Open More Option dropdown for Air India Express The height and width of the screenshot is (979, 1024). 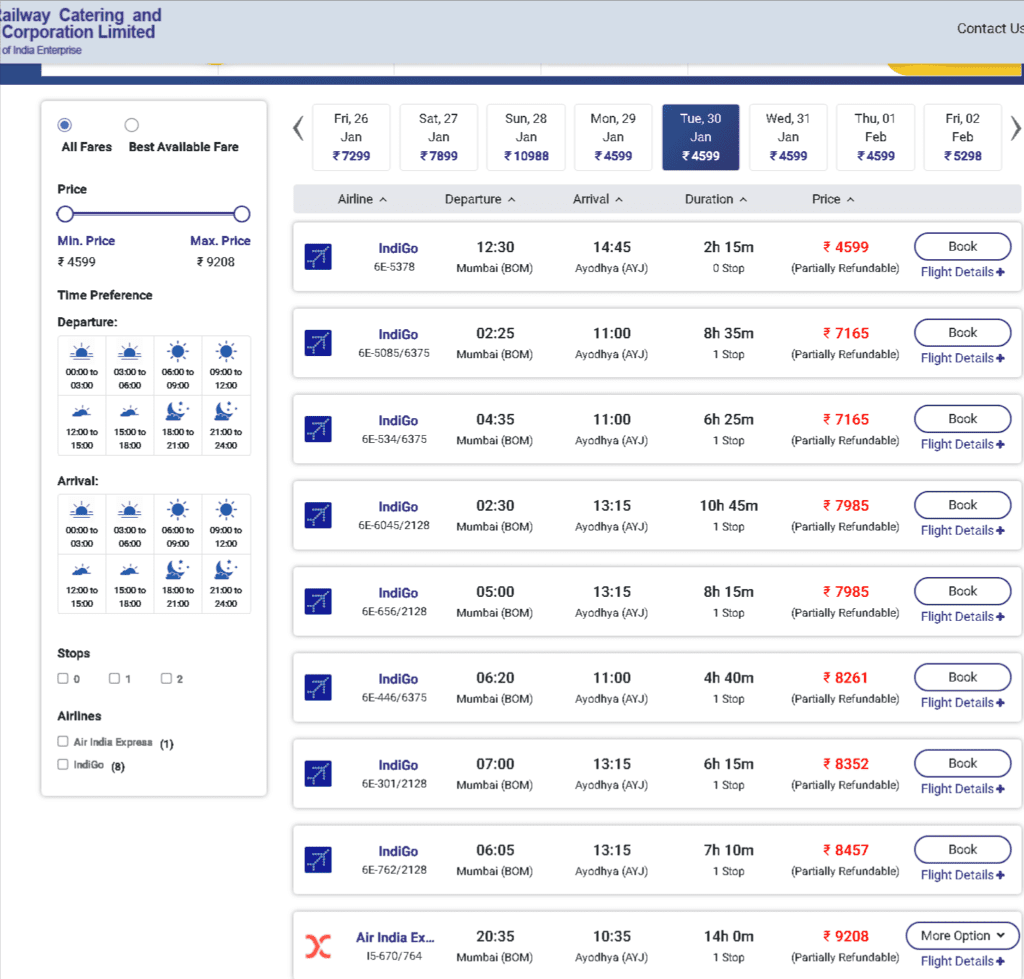(x=962, y=936)
